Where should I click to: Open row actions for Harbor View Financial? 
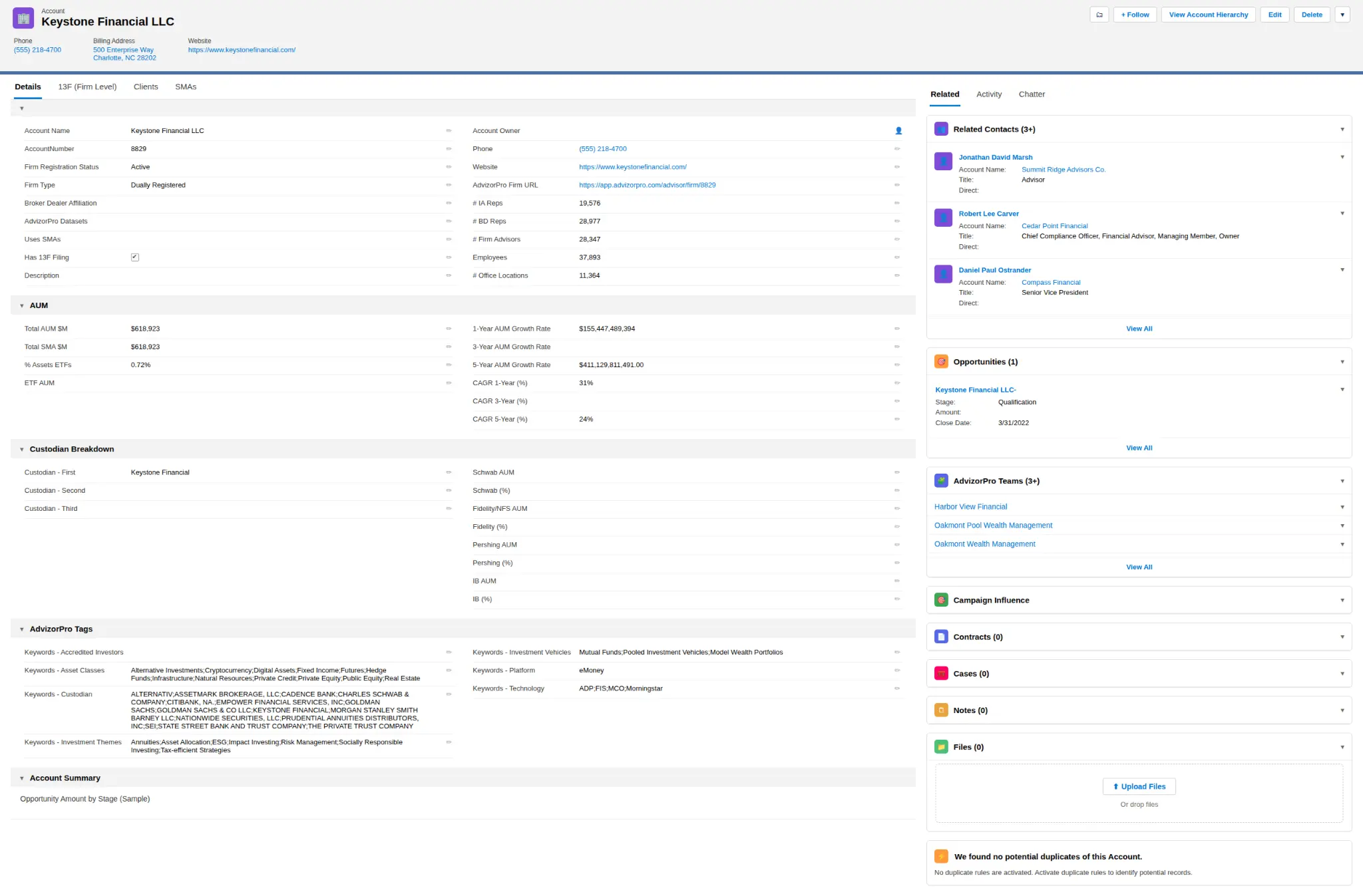point(1342,507)
